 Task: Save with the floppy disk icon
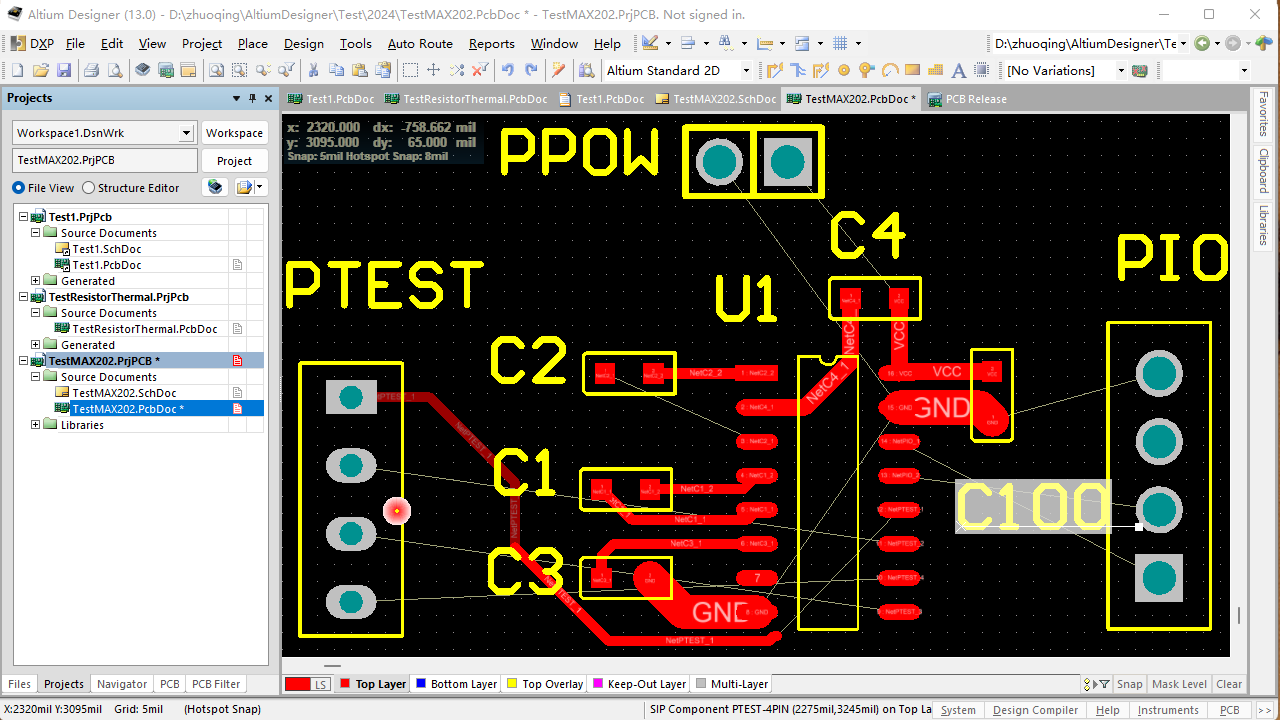tap(64, 70)
